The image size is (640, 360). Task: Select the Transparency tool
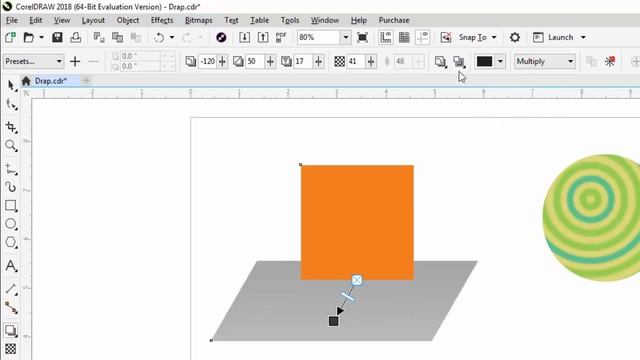tap(11, 349)
